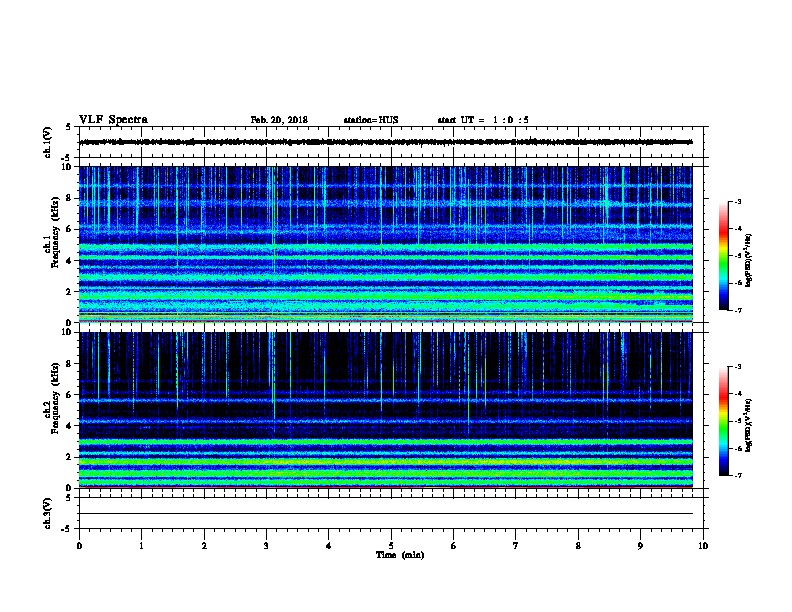The height and width of the screenshot is (612, 792).
Task: Click the "-7" tick on the ch.2 colorbar
Action: coord(738,475)
